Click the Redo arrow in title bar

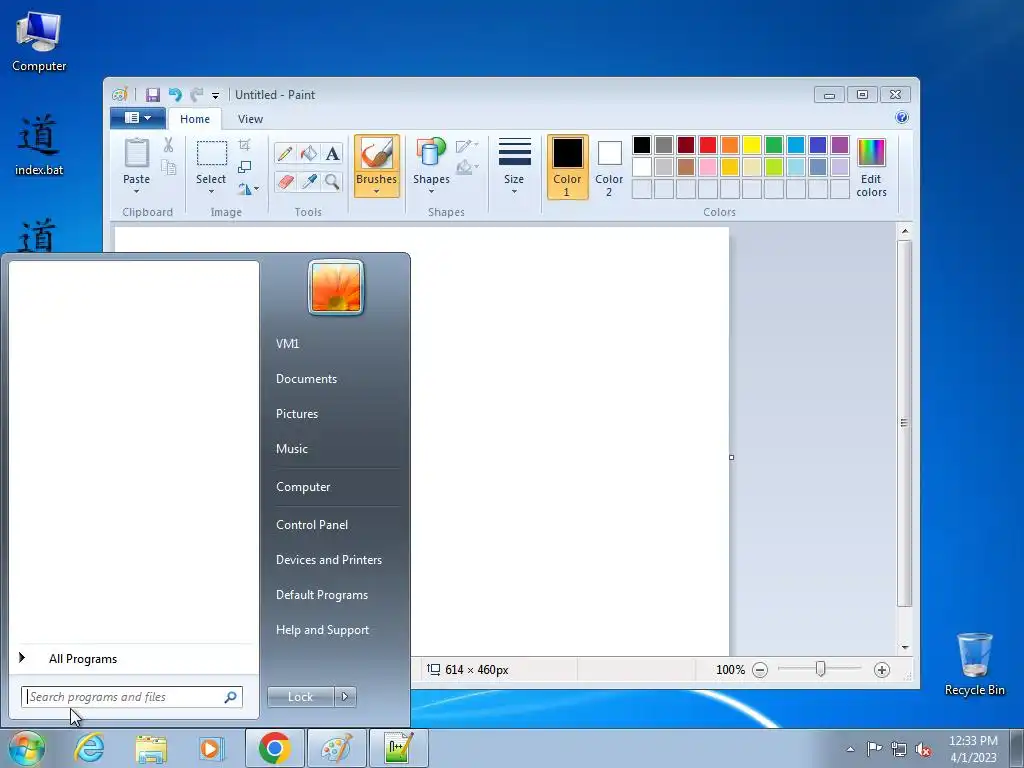(197, 95)
